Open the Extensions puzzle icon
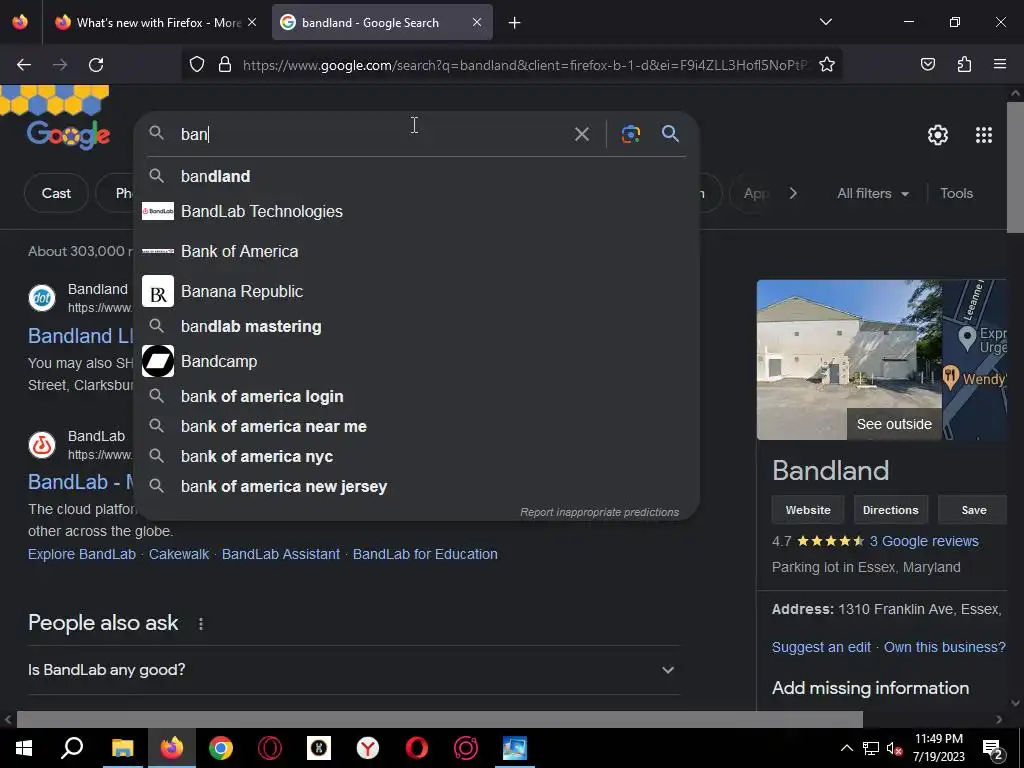1024x768 pixels. point(964,65)
